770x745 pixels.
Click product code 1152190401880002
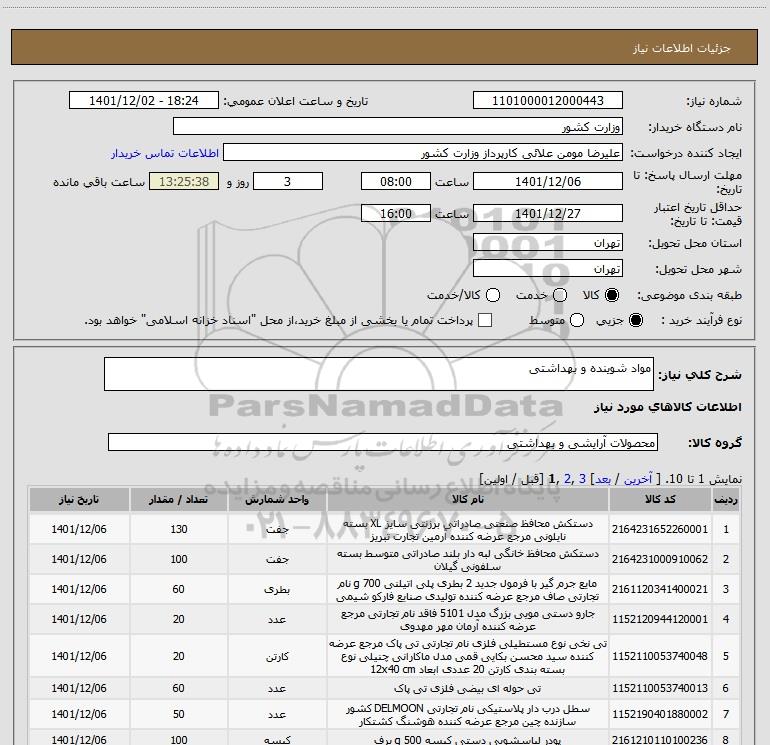660,714
